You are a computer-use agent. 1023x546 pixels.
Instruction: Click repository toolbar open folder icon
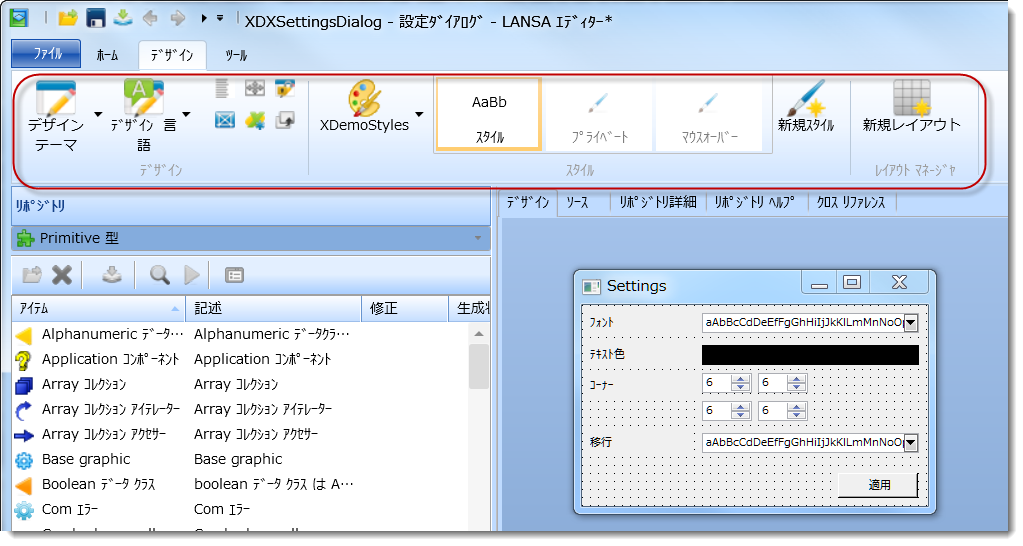(31, 275)
